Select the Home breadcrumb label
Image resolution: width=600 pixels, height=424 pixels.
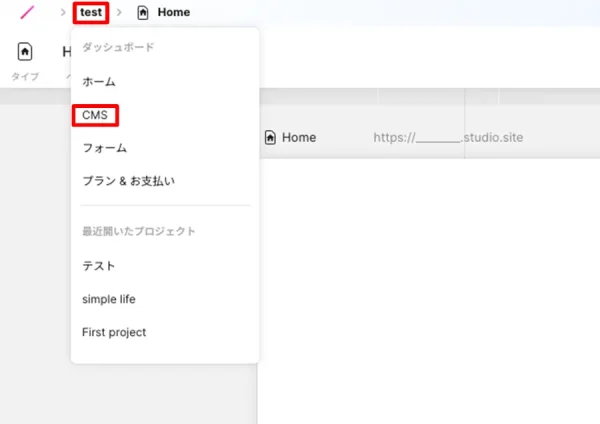(174, 12)
